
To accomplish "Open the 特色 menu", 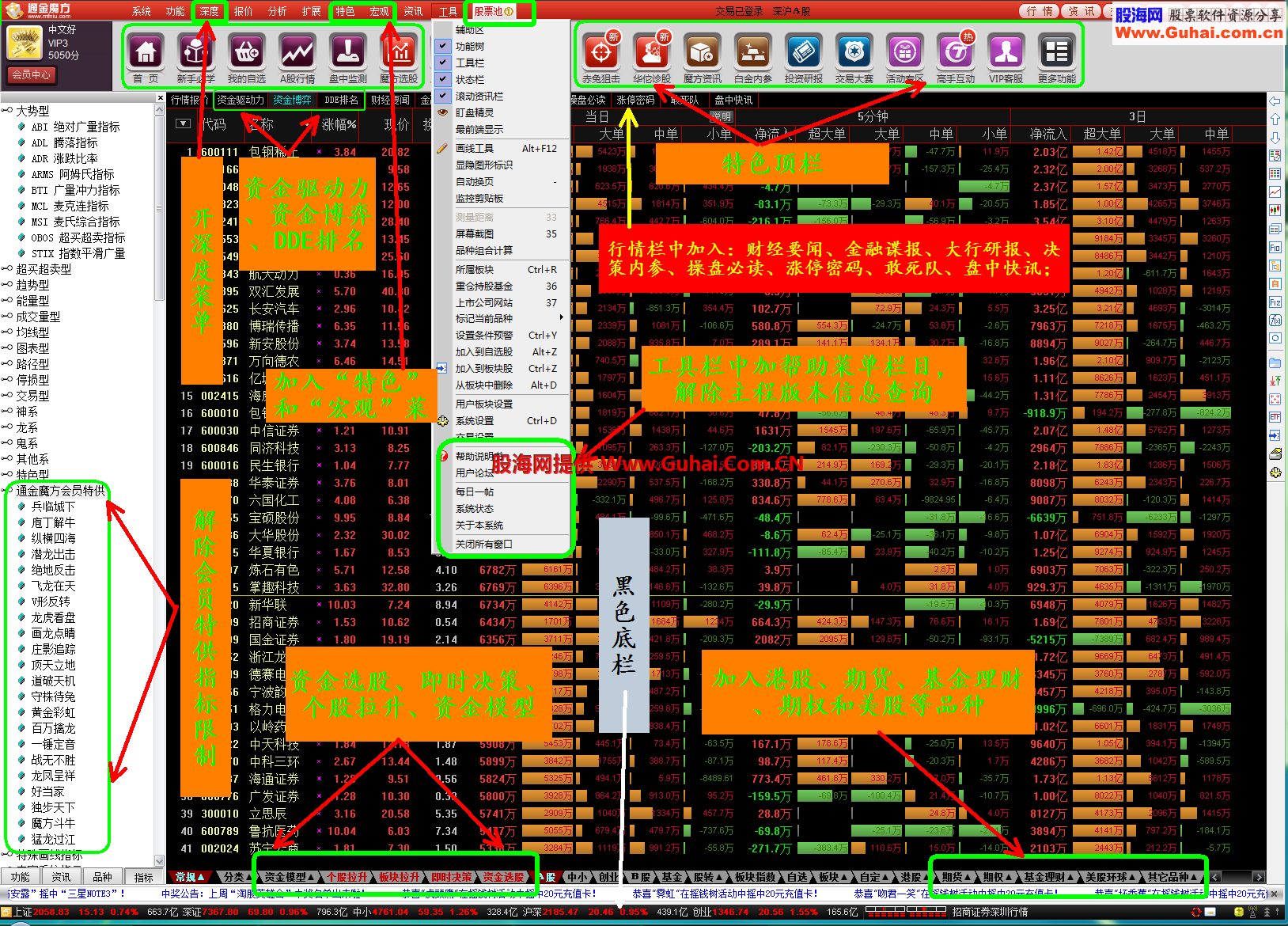I will coord(345,11).
